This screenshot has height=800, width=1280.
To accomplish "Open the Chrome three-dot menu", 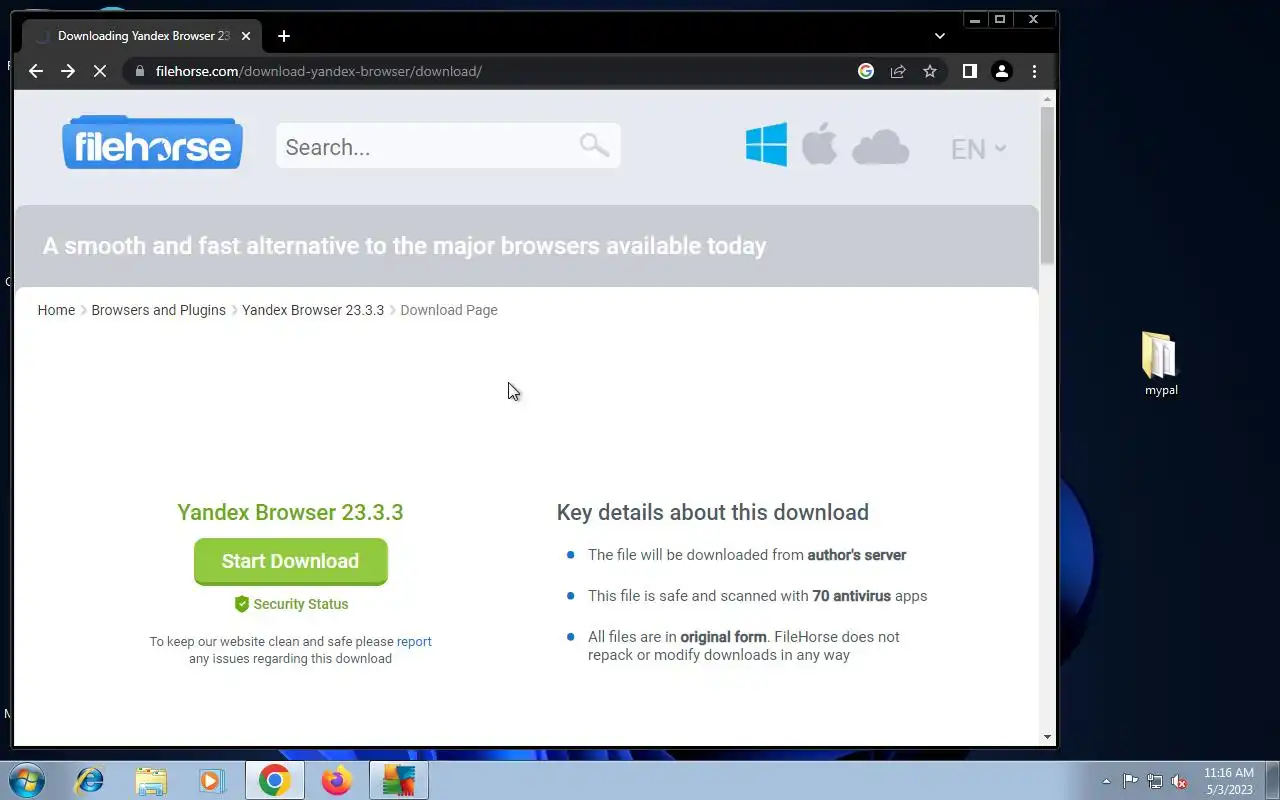I will [1034, 71].
